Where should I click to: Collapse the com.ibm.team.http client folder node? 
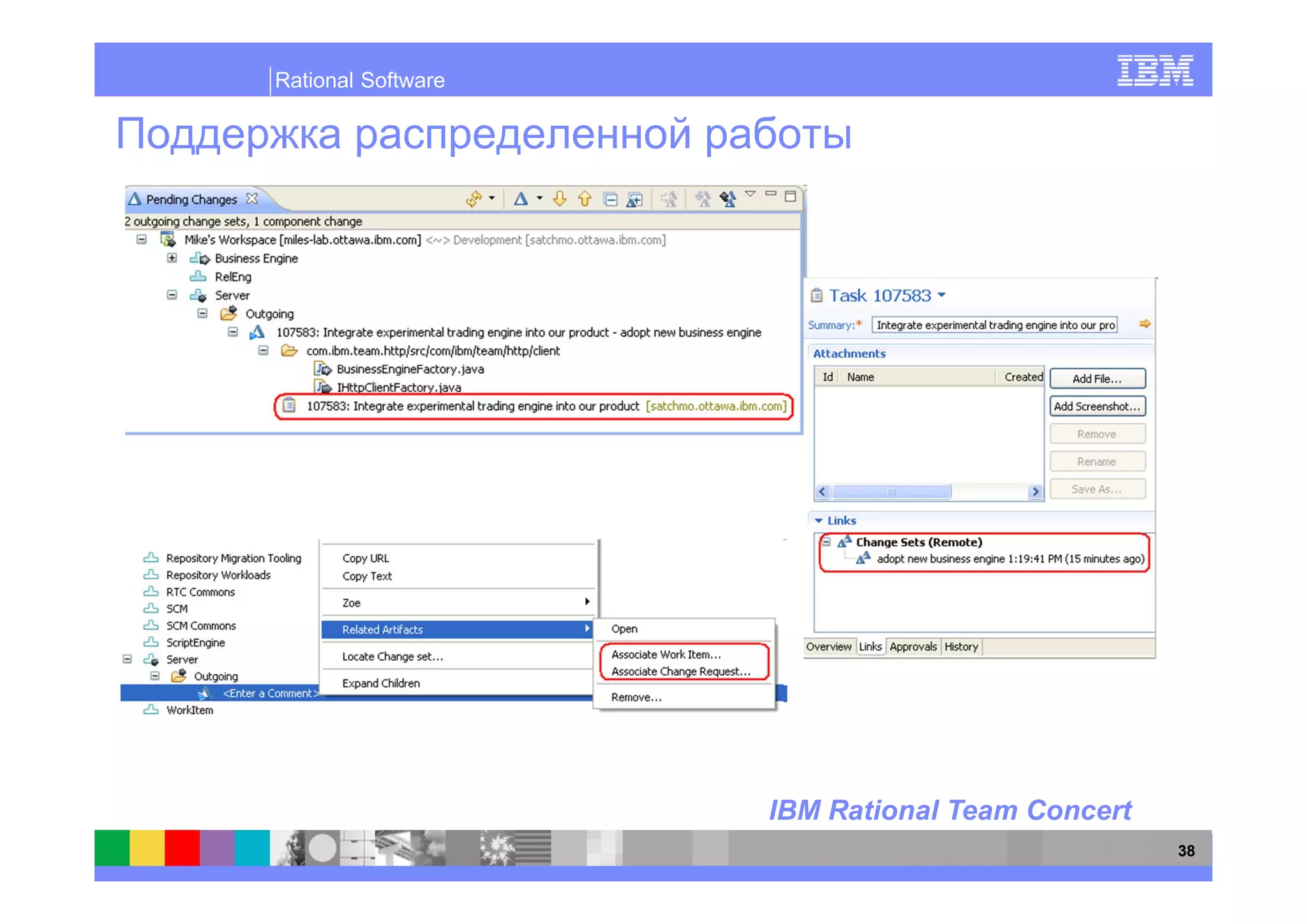tap(263, 350)
